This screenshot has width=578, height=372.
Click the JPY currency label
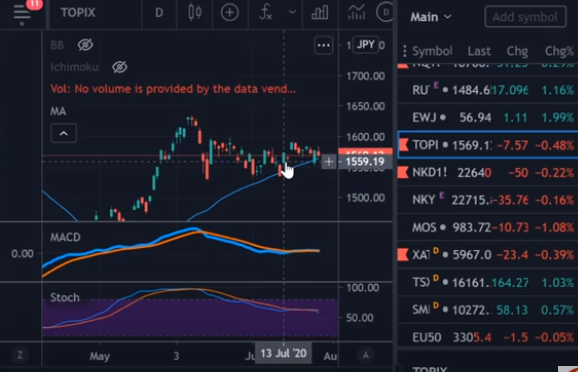tap(366, 45)
